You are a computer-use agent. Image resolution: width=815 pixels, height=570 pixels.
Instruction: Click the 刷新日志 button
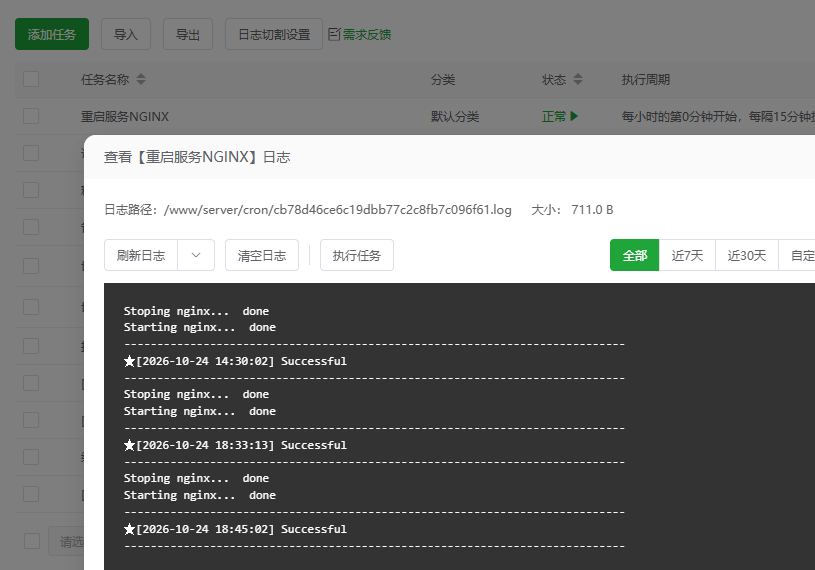(141, 255)
